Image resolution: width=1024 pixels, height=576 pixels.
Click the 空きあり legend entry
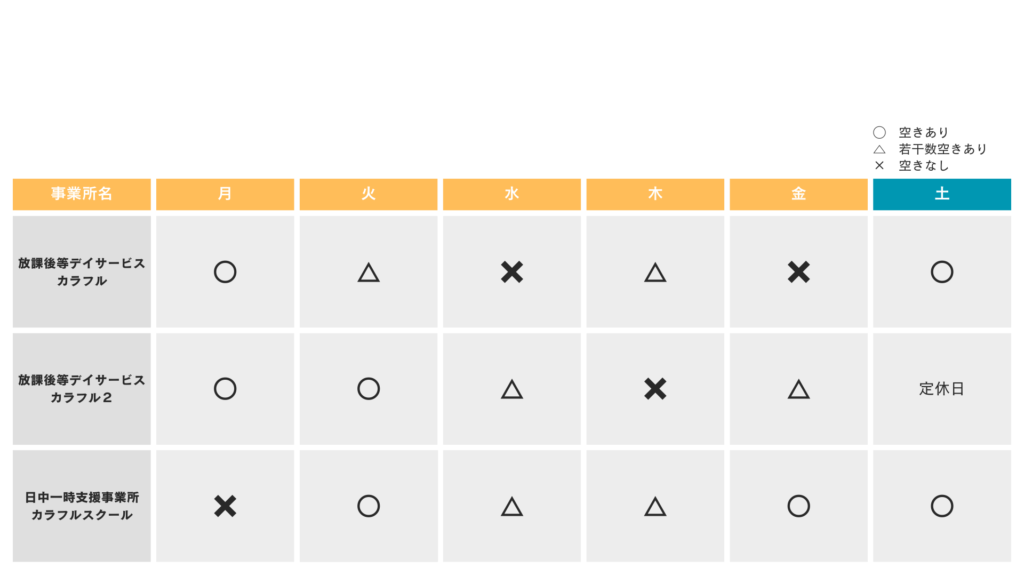click(x=922, y=132)
